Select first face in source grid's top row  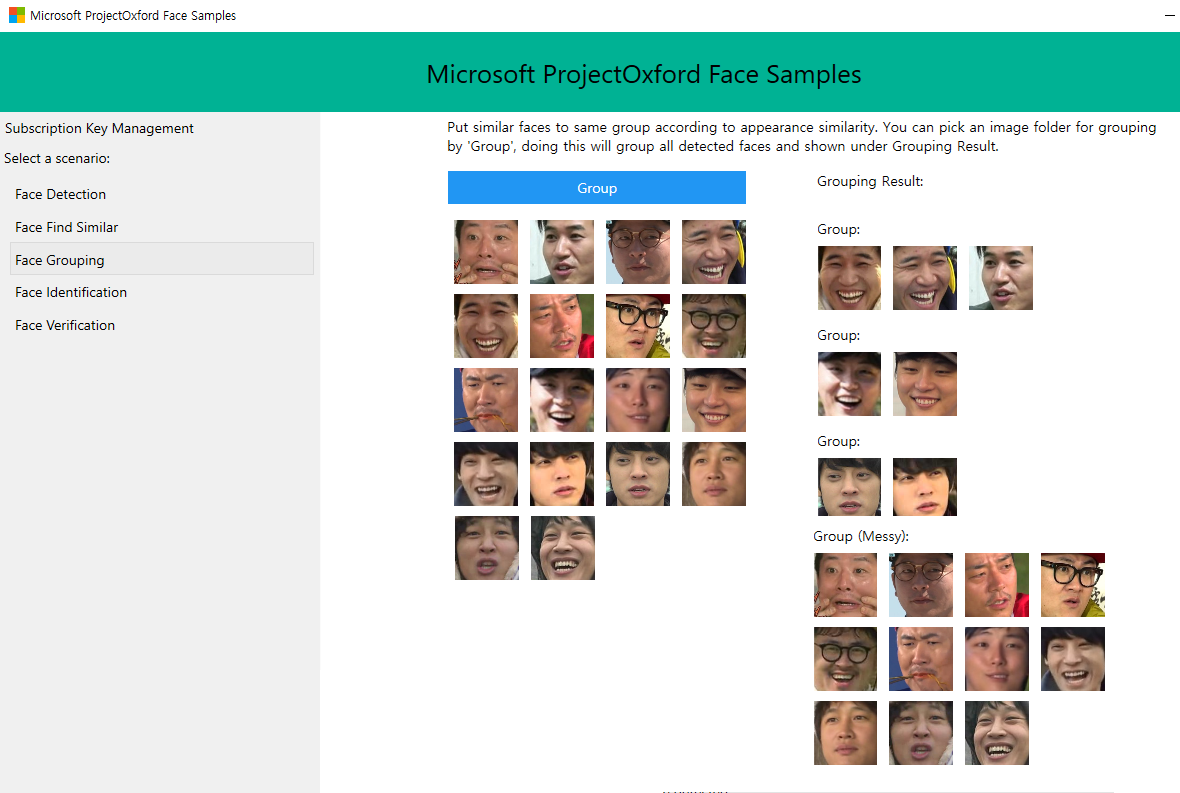coord(486,252)
